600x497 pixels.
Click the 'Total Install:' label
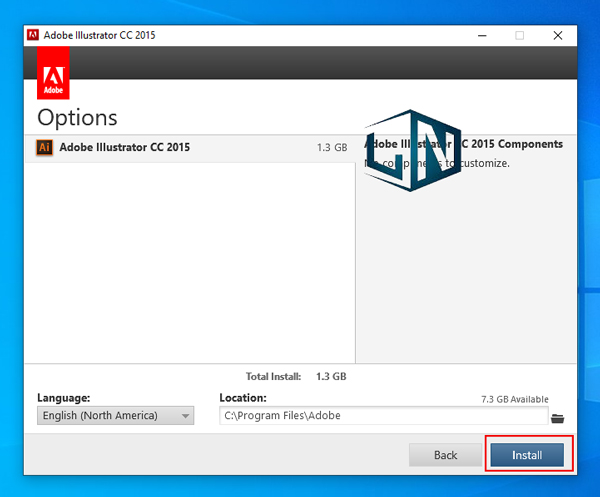(273, 376)
